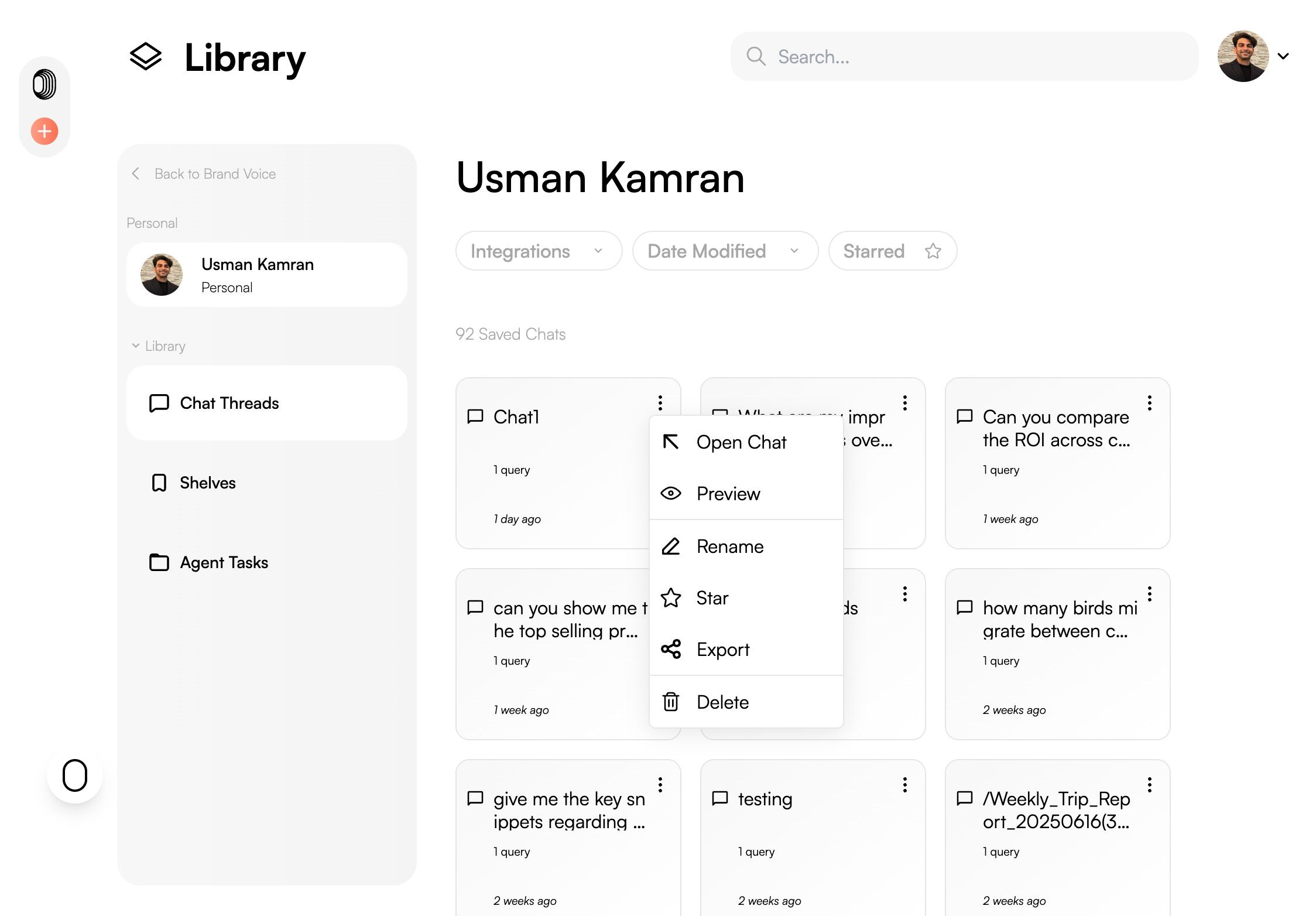Toggle the Starred filter
1316x916 pixels.
pos(892,251)
